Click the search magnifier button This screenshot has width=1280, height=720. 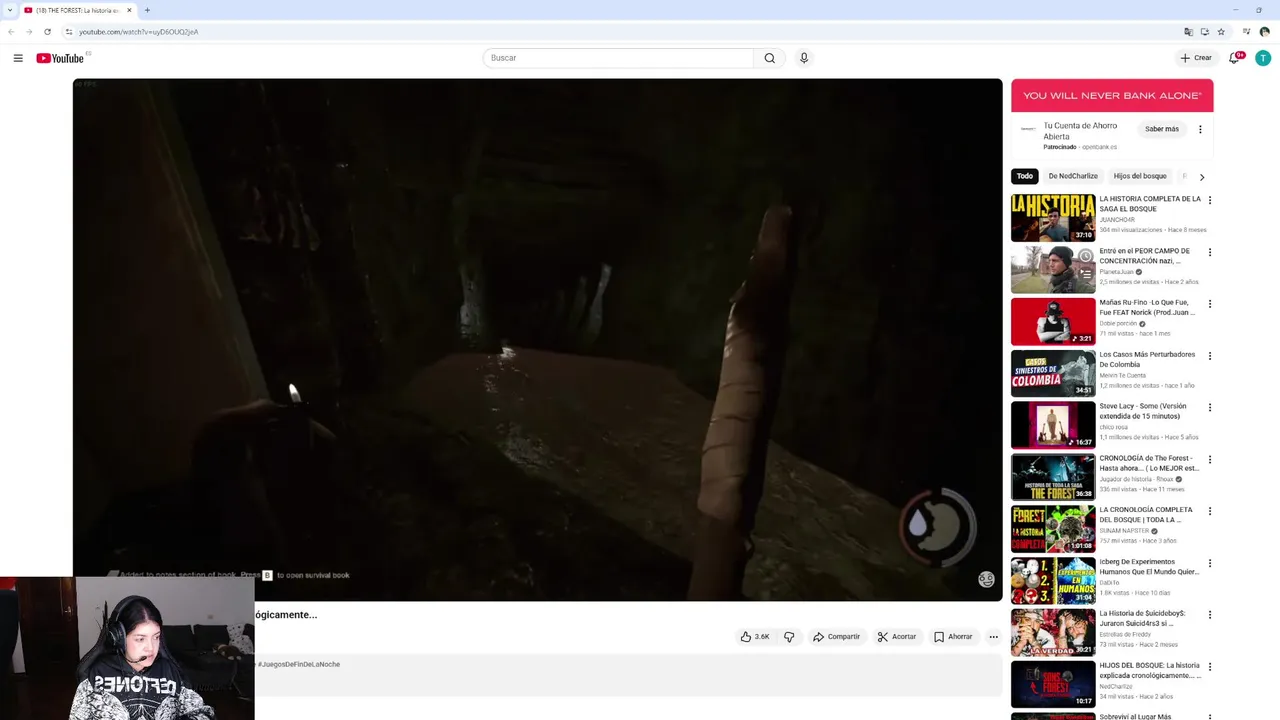click(x=769, y=58)
